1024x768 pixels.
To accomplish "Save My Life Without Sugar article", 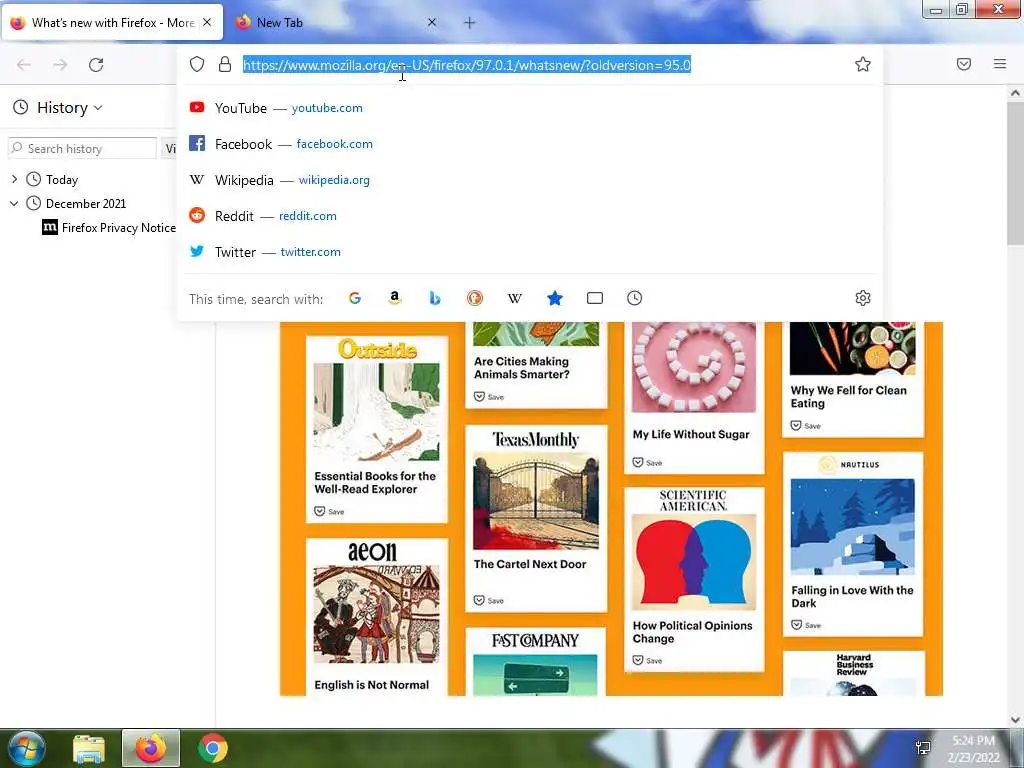I will [647, 462].
